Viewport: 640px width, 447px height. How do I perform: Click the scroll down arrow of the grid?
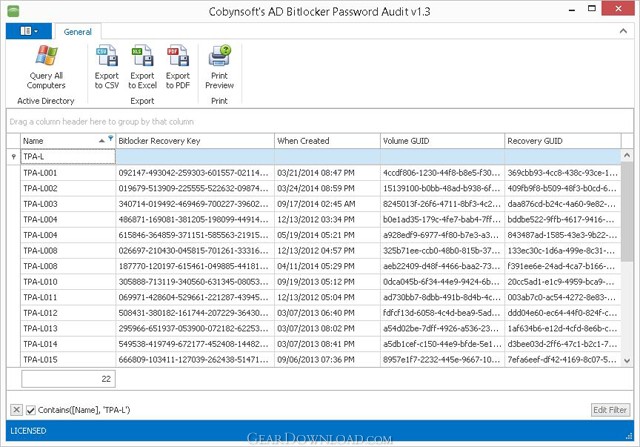[627, 360]
